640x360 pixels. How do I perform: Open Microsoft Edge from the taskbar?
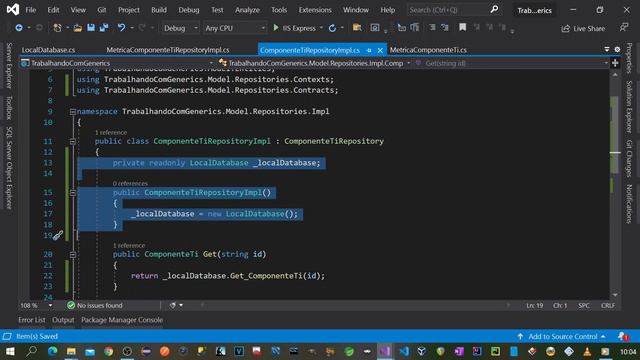pyautogui.click(x=53, y=351)
